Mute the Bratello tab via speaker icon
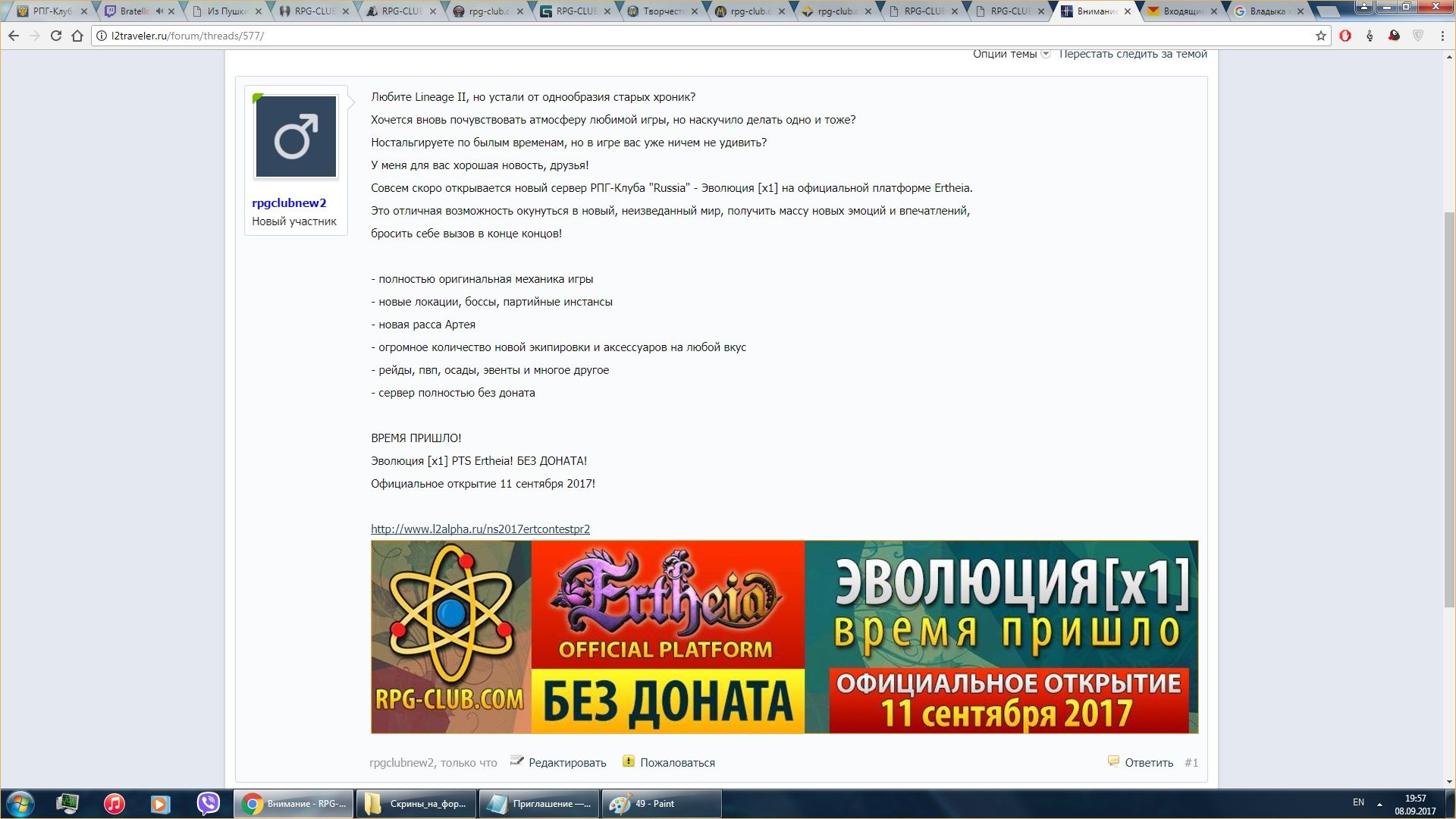 pyautogui.click(x=159, y=11)
